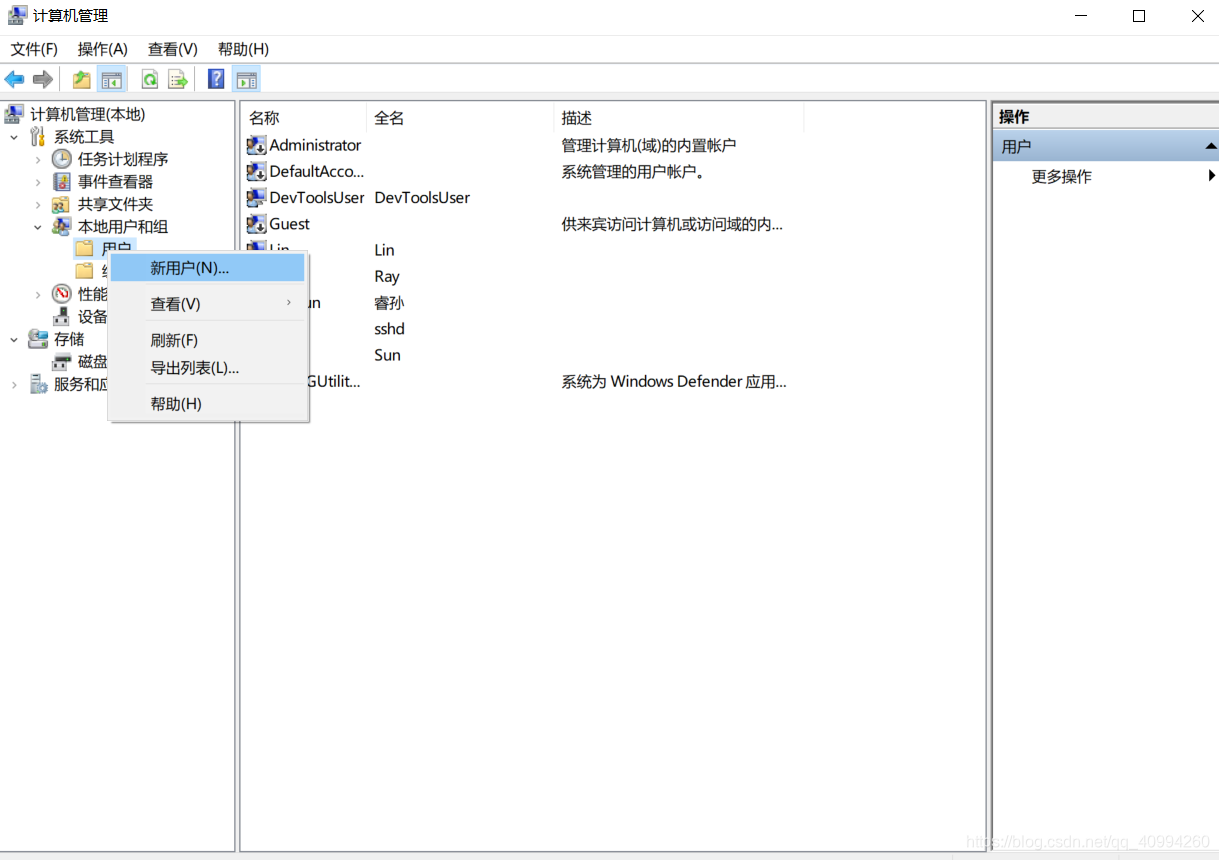Click the 事件查看器 icon in tree
Viewport: 1219px width, 860px height.
tap(62, 182)
